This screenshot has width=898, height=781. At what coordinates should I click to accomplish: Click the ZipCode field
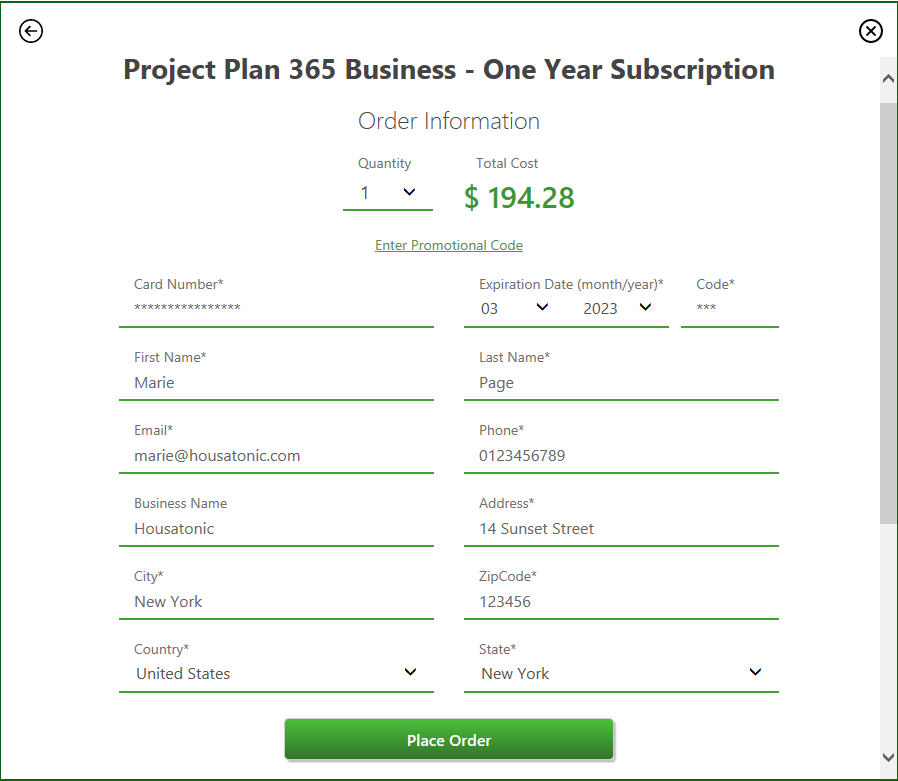click(621, 601)
